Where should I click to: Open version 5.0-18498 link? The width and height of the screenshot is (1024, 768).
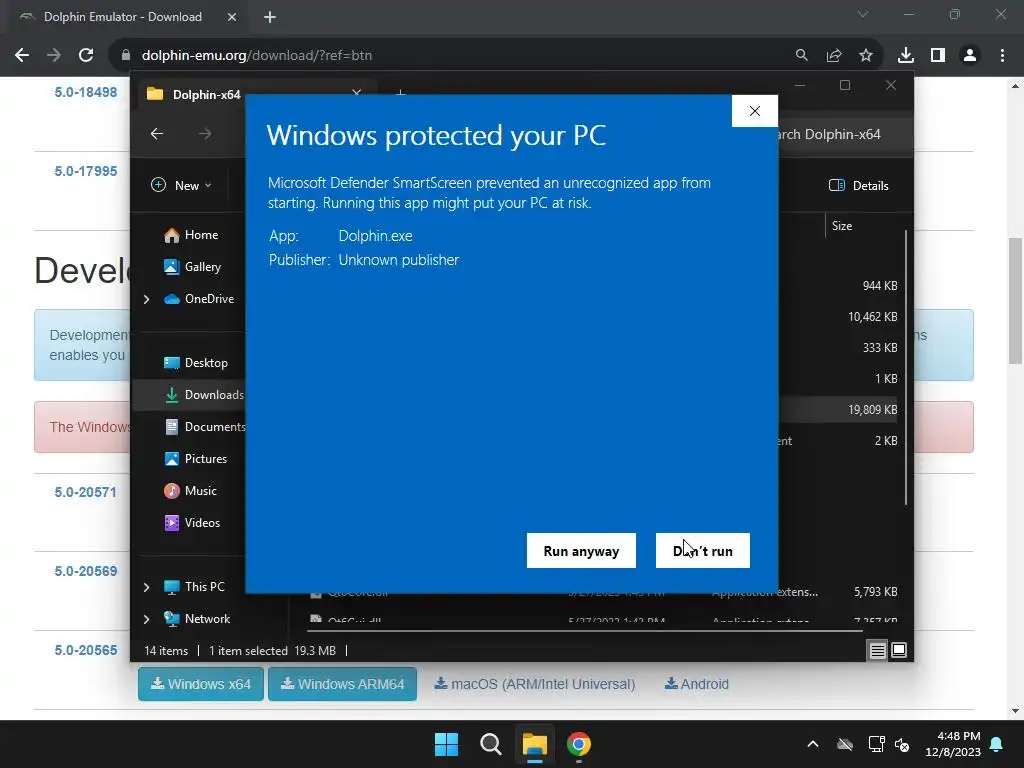coord(86,92)
